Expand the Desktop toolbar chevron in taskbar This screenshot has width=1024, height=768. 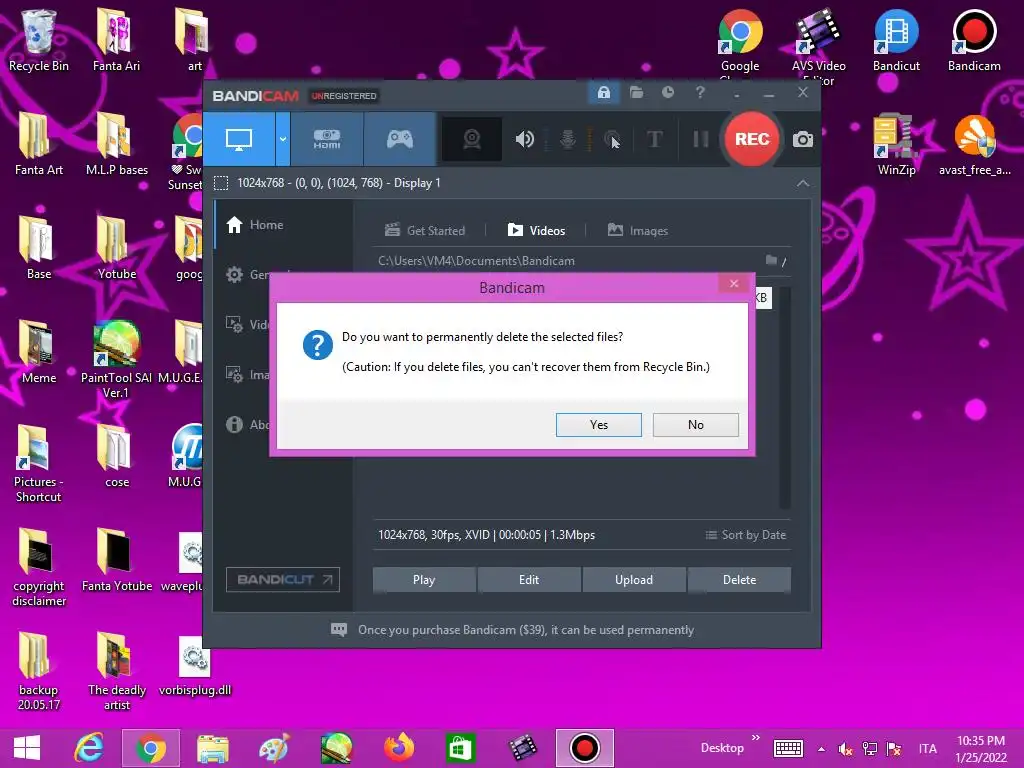(756, 738)
